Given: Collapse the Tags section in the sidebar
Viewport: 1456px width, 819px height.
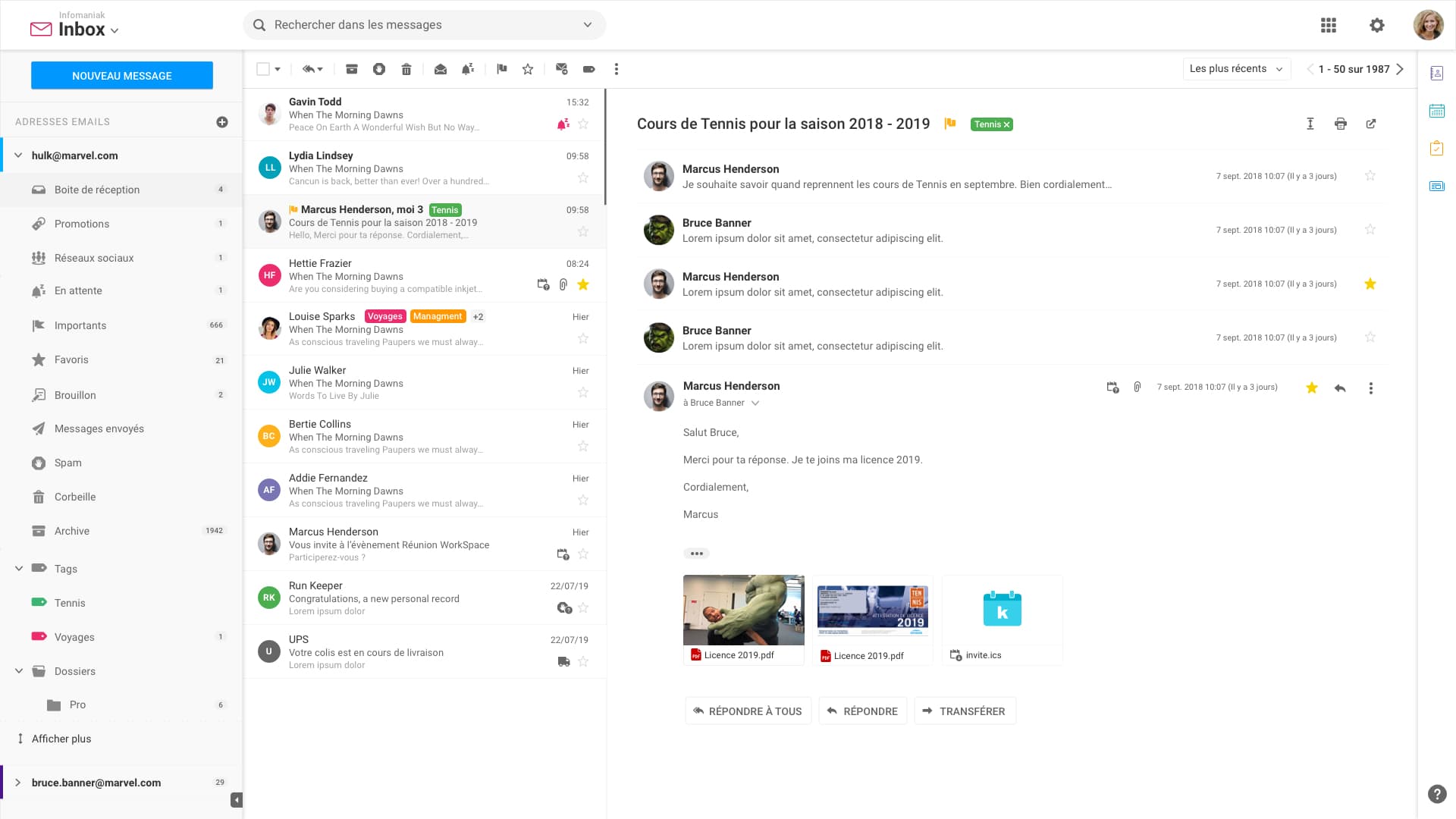Looking at the screenshot, I should [17, 568].
